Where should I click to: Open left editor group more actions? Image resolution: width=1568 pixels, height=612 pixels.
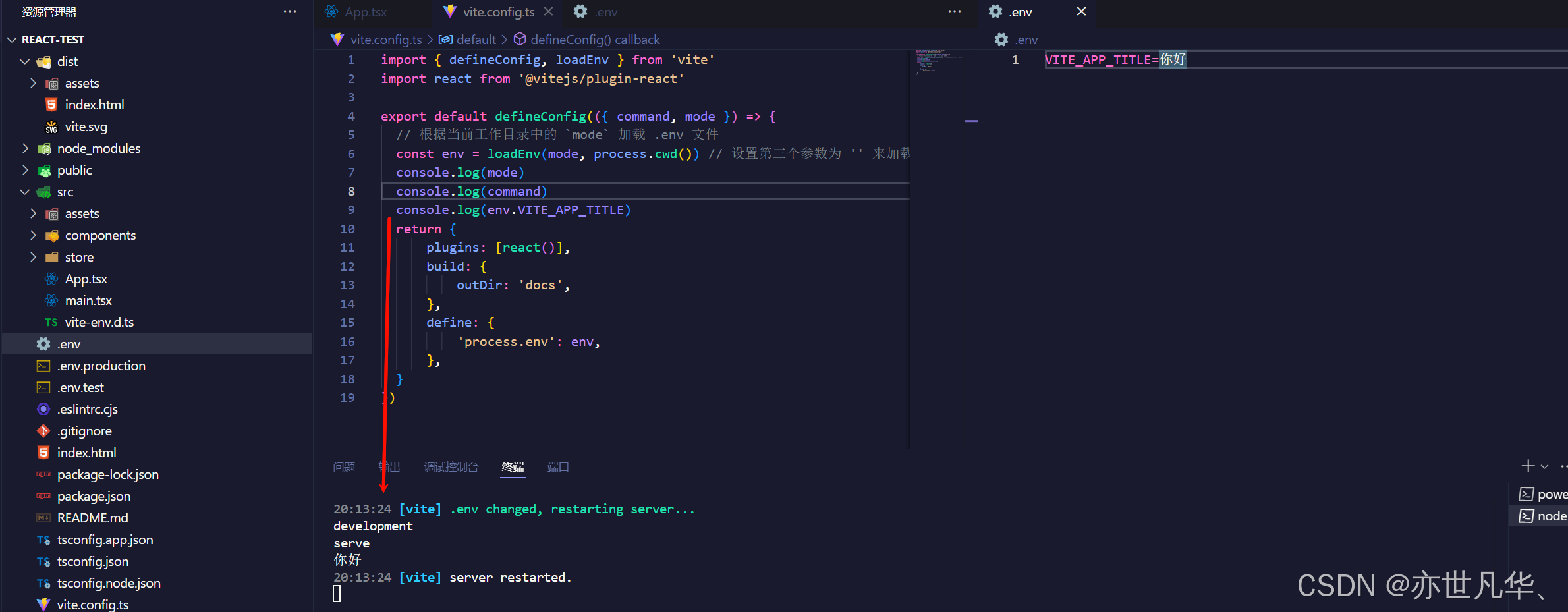(954, 12)
